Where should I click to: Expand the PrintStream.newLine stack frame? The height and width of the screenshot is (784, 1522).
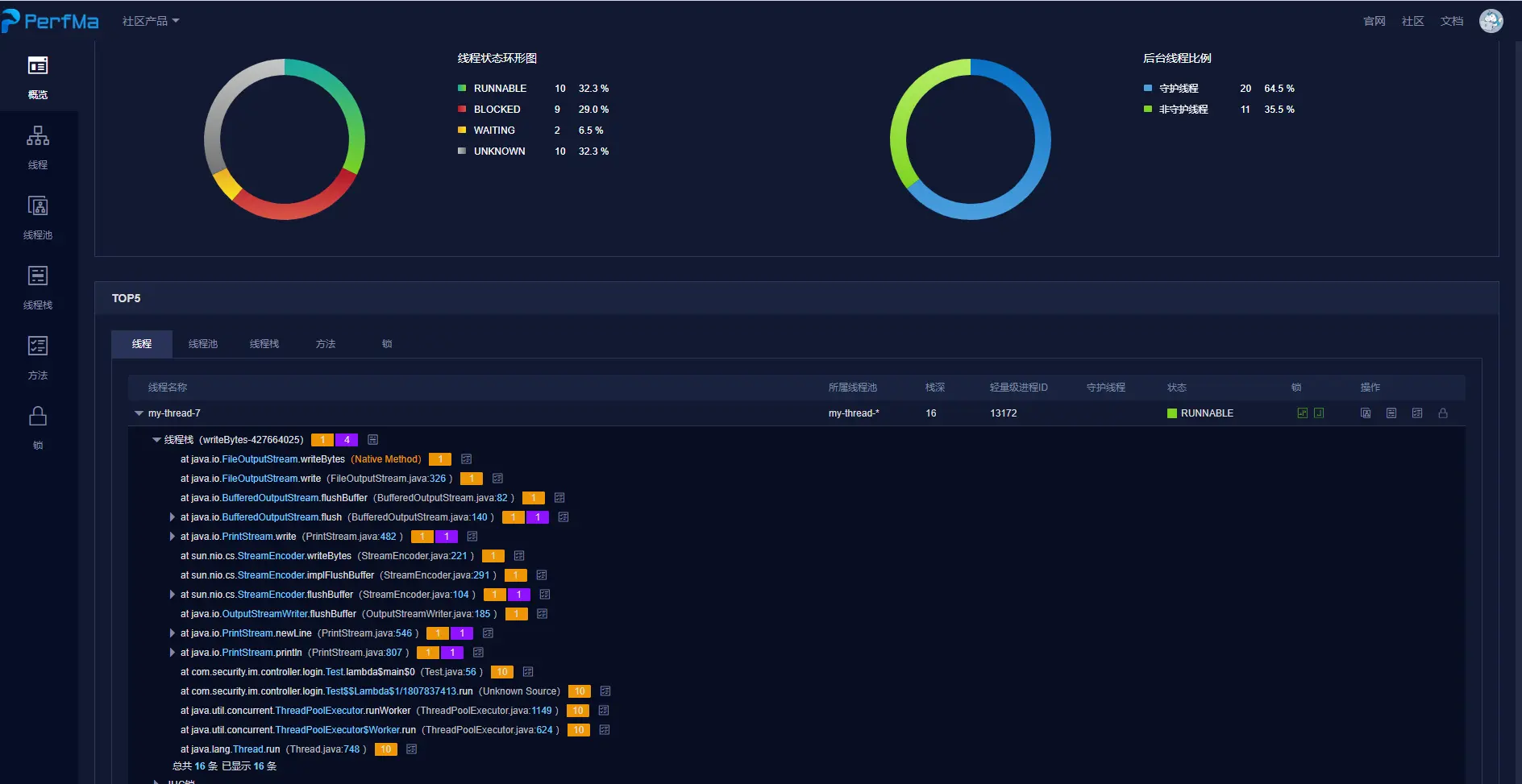pyautogui.click(x=173, y=633)
